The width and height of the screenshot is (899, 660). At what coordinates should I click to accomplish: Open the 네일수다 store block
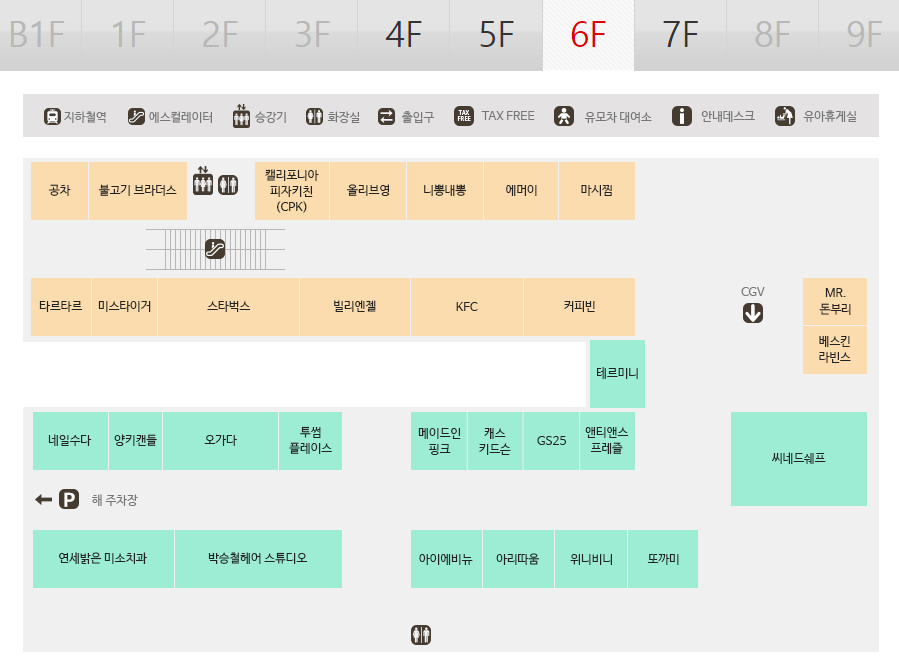(70, 441)
